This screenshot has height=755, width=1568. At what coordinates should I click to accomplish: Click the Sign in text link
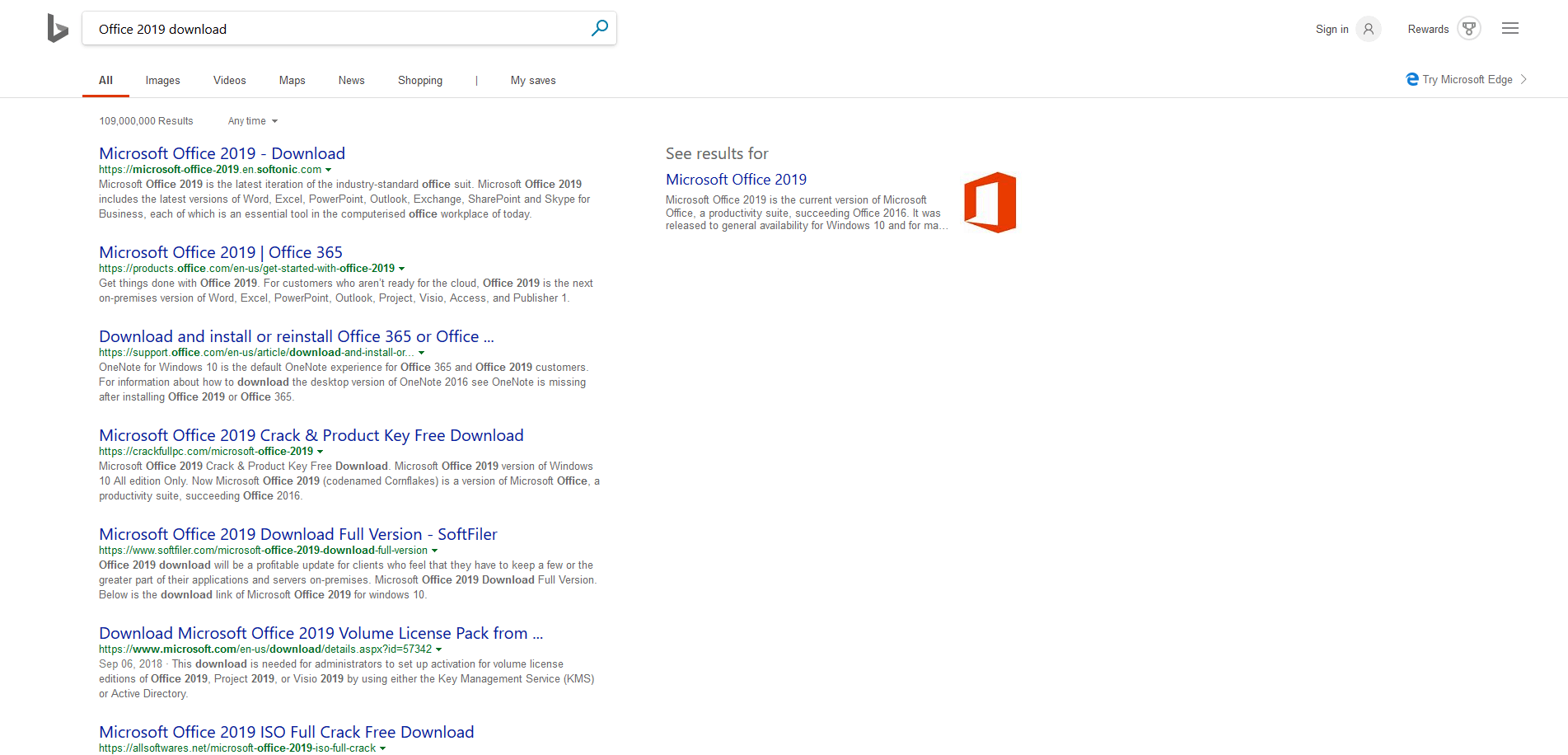[1332, 29]
